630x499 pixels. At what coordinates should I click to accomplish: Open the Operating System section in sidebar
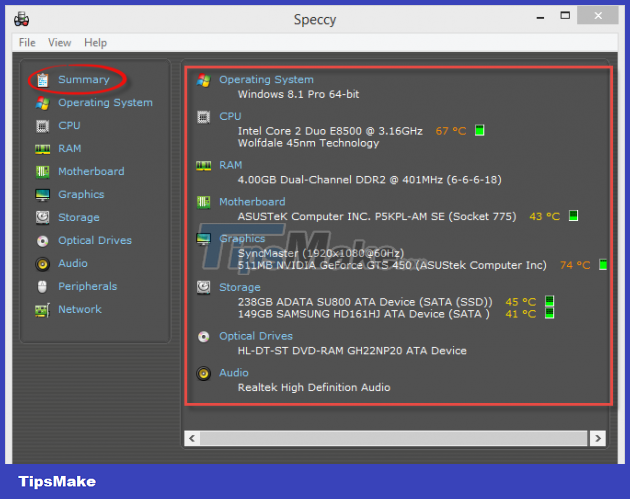[x=105, y=103]
